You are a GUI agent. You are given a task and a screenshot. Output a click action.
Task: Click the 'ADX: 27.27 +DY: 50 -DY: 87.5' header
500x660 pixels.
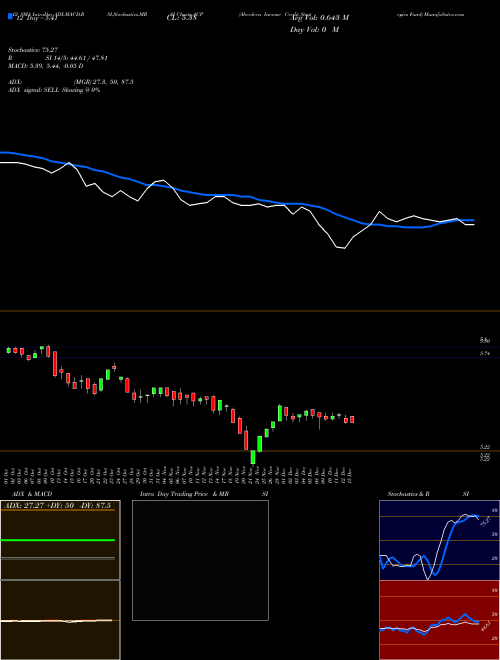click(57, 506)
